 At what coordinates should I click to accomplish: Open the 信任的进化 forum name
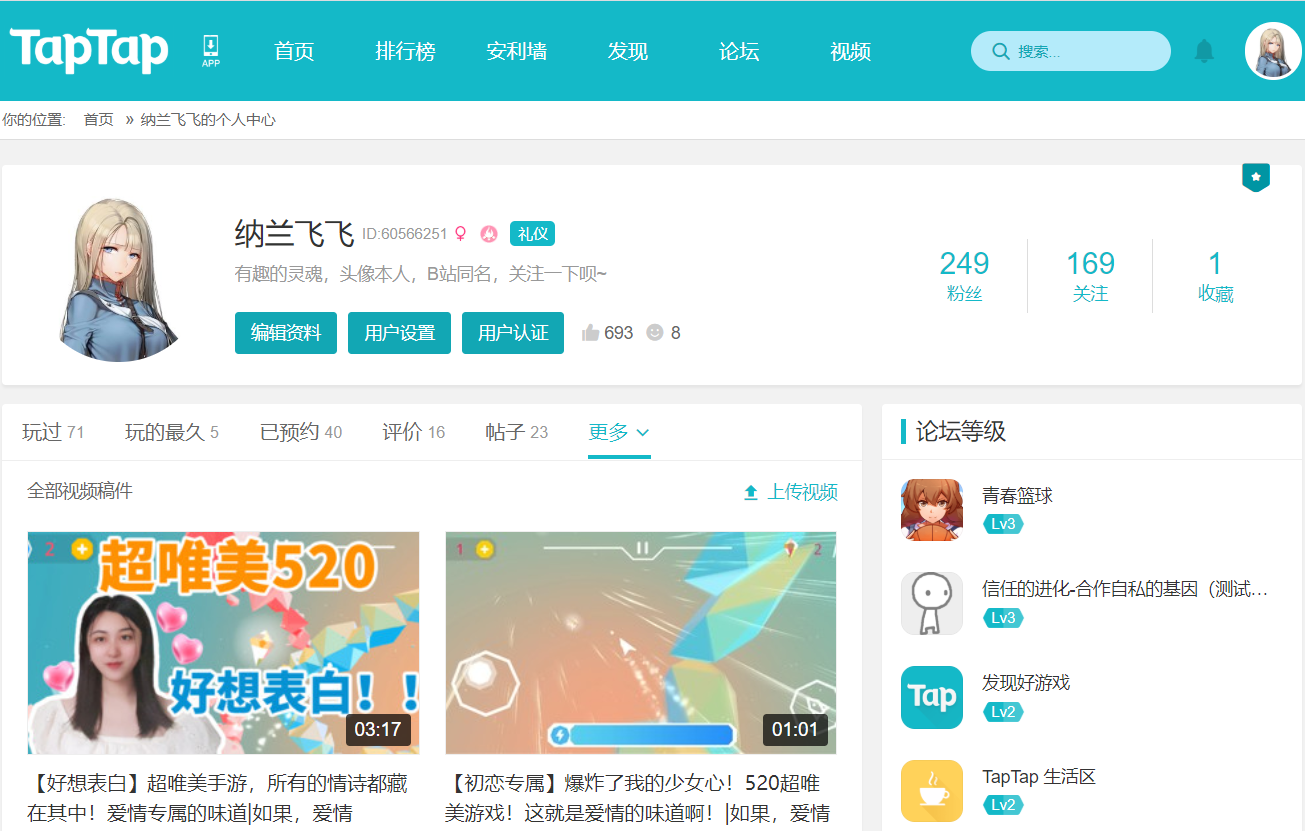pyautogui.click(x=1126, y=590)
